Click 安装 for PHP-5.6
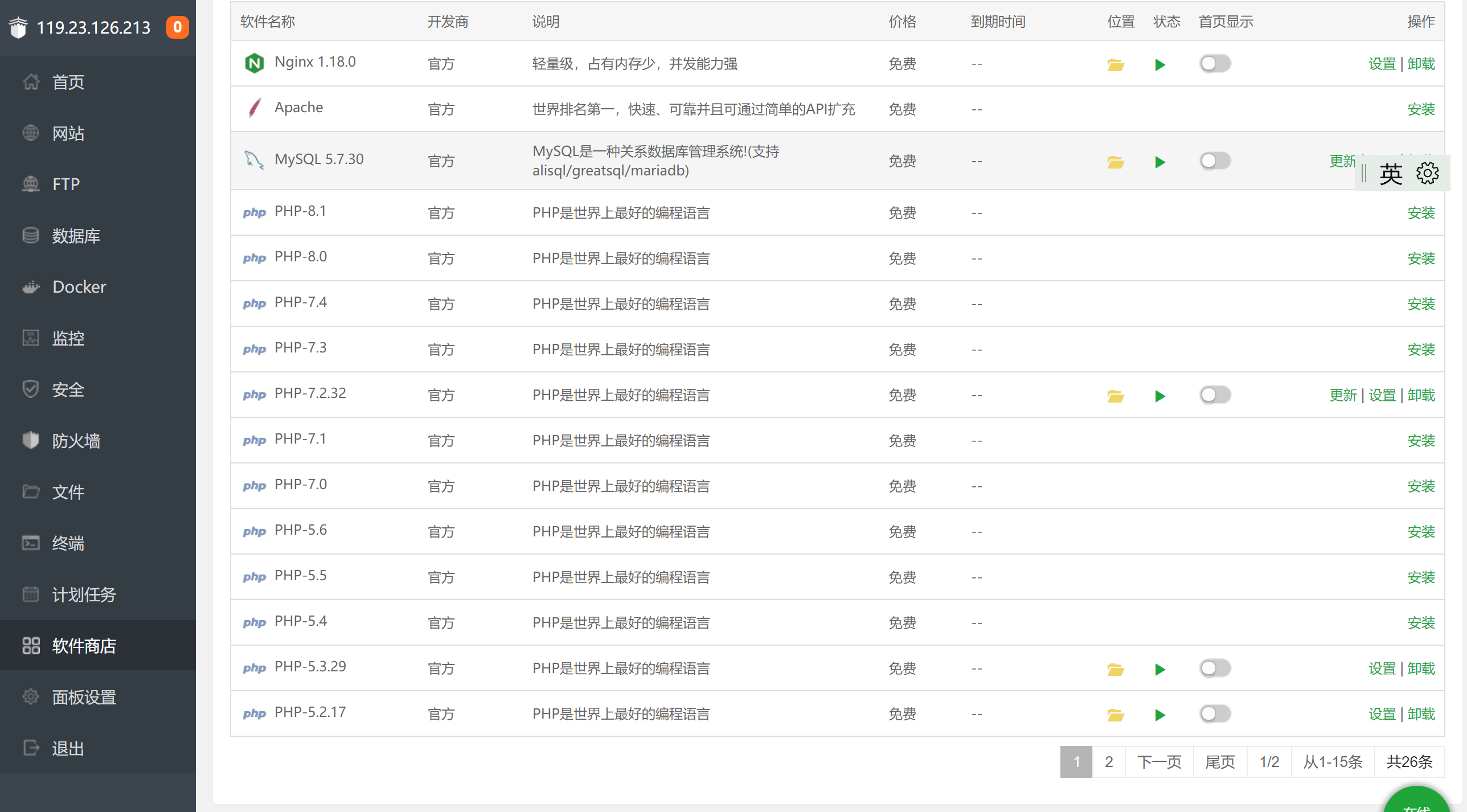Image resolution: width=1467 pixels, height=812 pixels. click(x=1421, y=532)
